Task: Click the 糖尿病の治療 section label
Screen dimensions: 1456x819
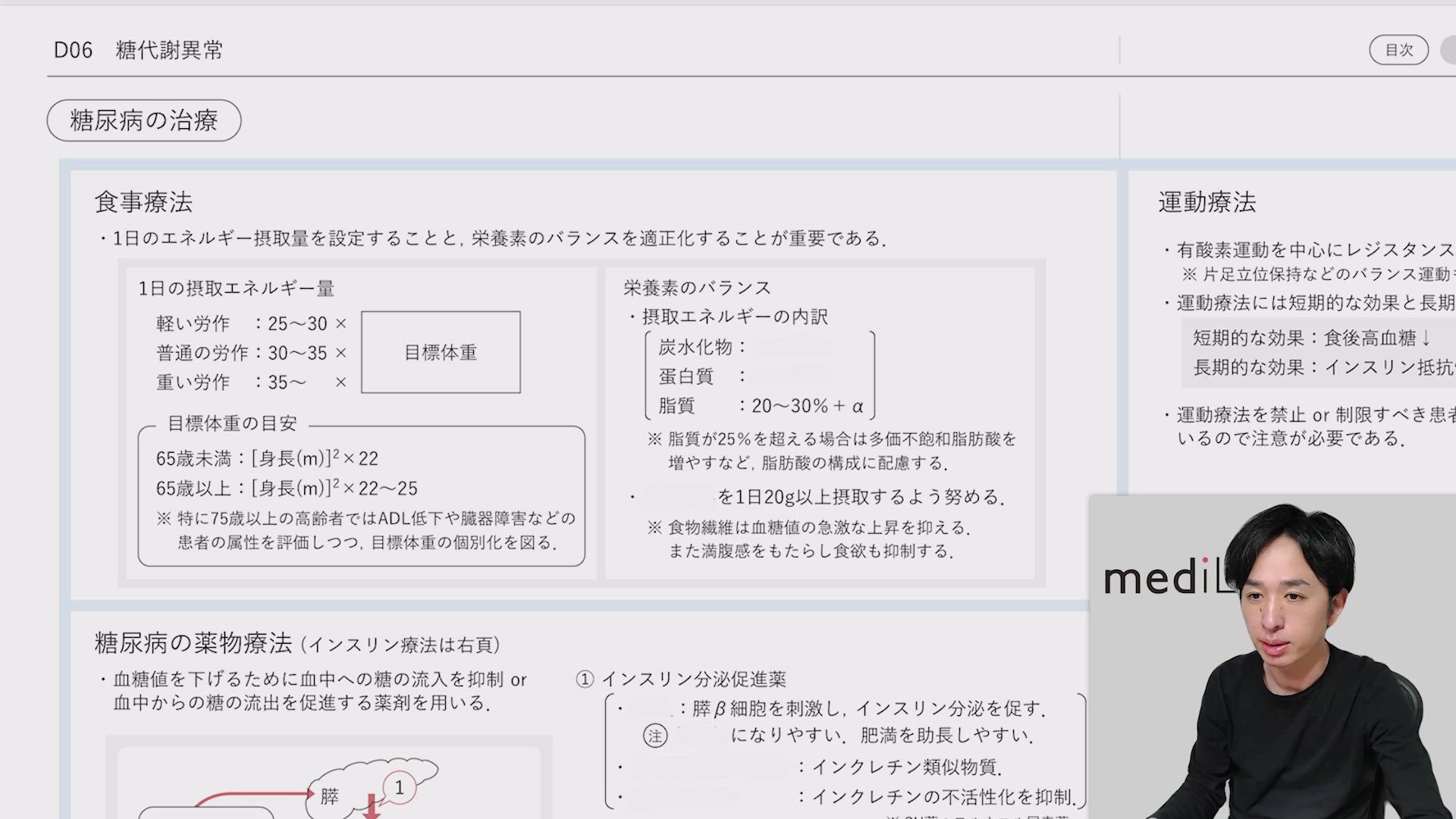Action: point(144,121)
